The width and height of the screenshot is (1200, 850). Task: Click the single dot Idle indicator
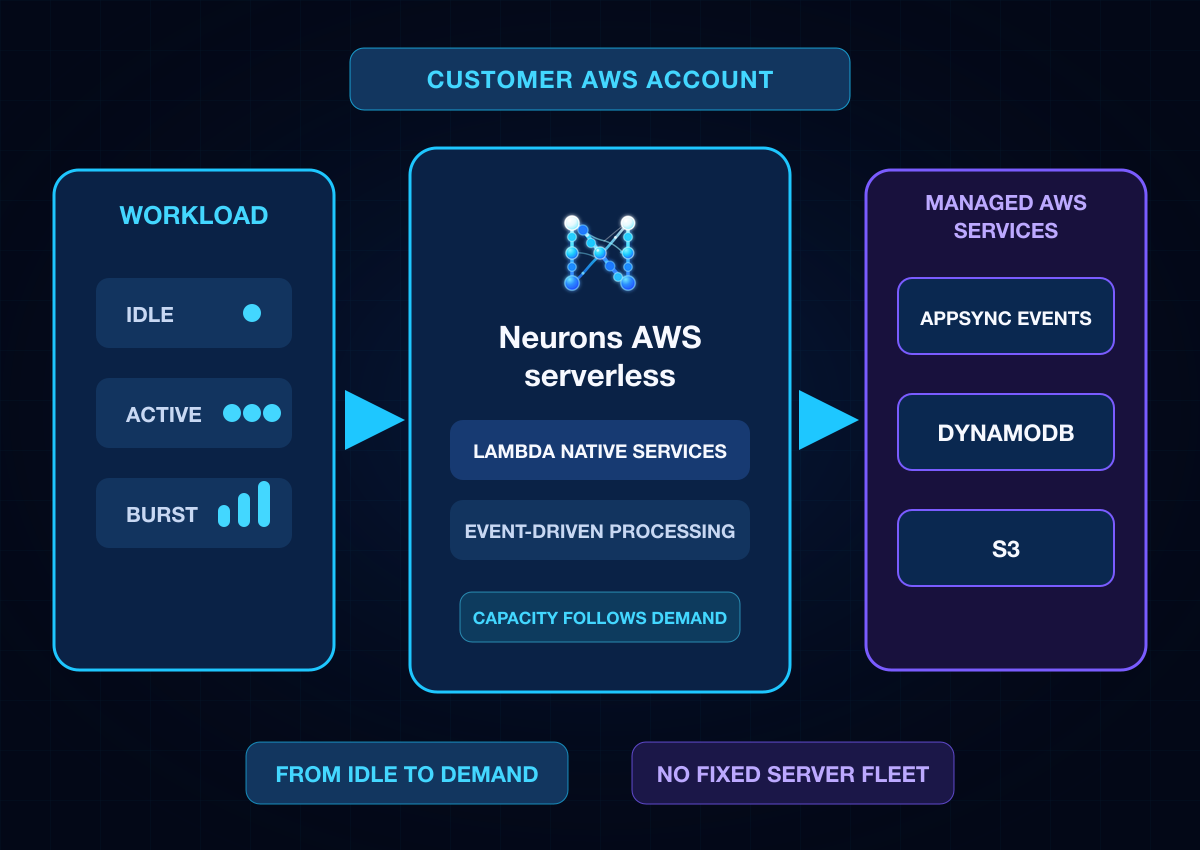click(252, 313)
